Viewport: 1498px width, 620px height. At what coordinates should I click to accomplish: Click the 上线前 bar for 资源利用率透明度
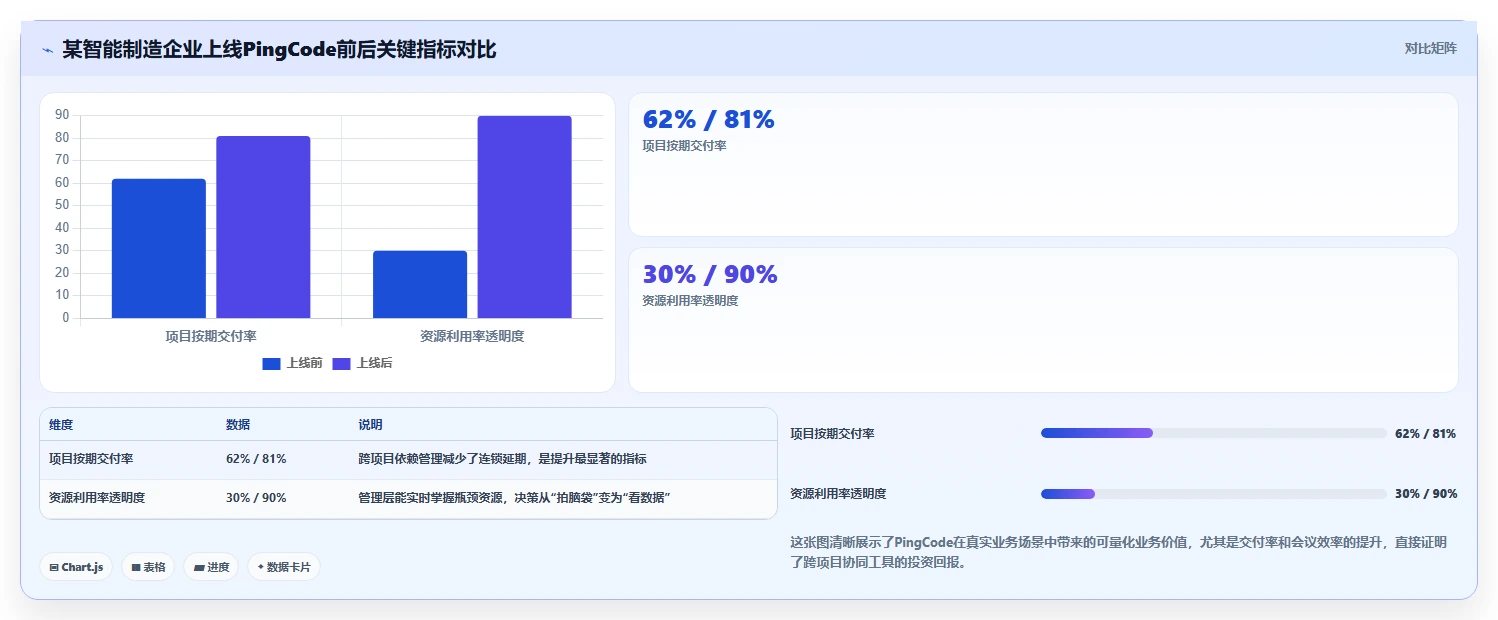pos(420,284)
